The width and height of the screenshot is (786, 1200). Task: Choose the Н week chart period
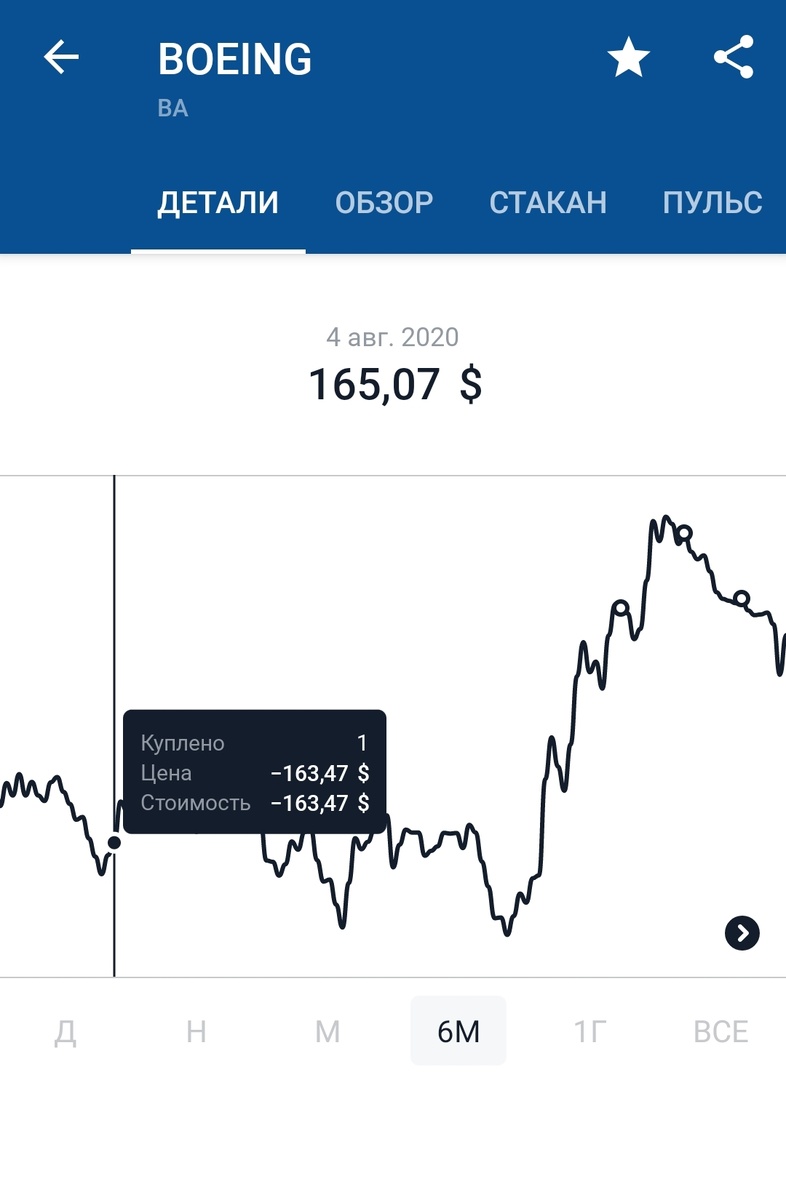tap(196, 1031)
